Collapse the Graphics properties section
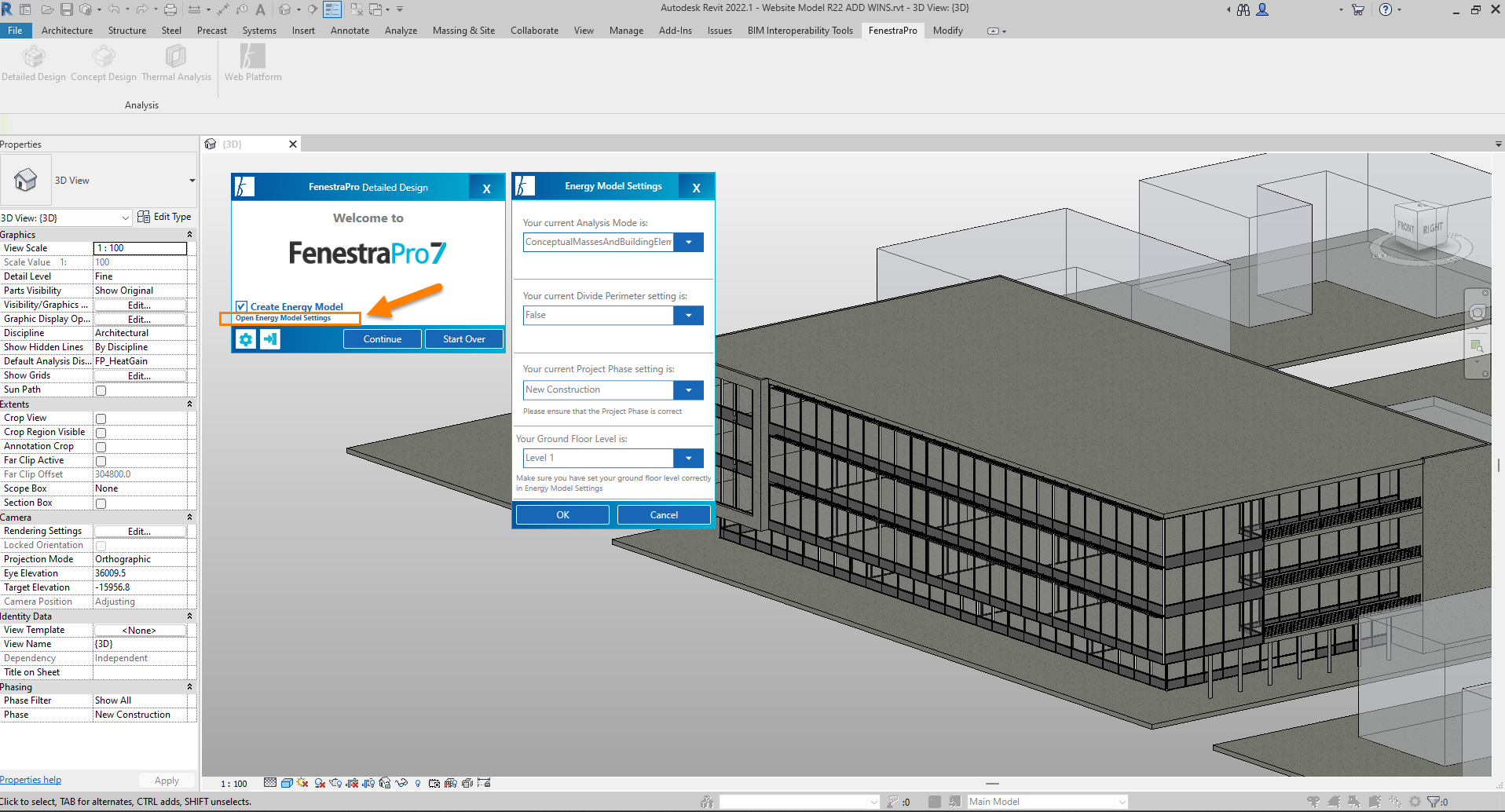The height and width of the screenshot is (812, 1505). 189,235
